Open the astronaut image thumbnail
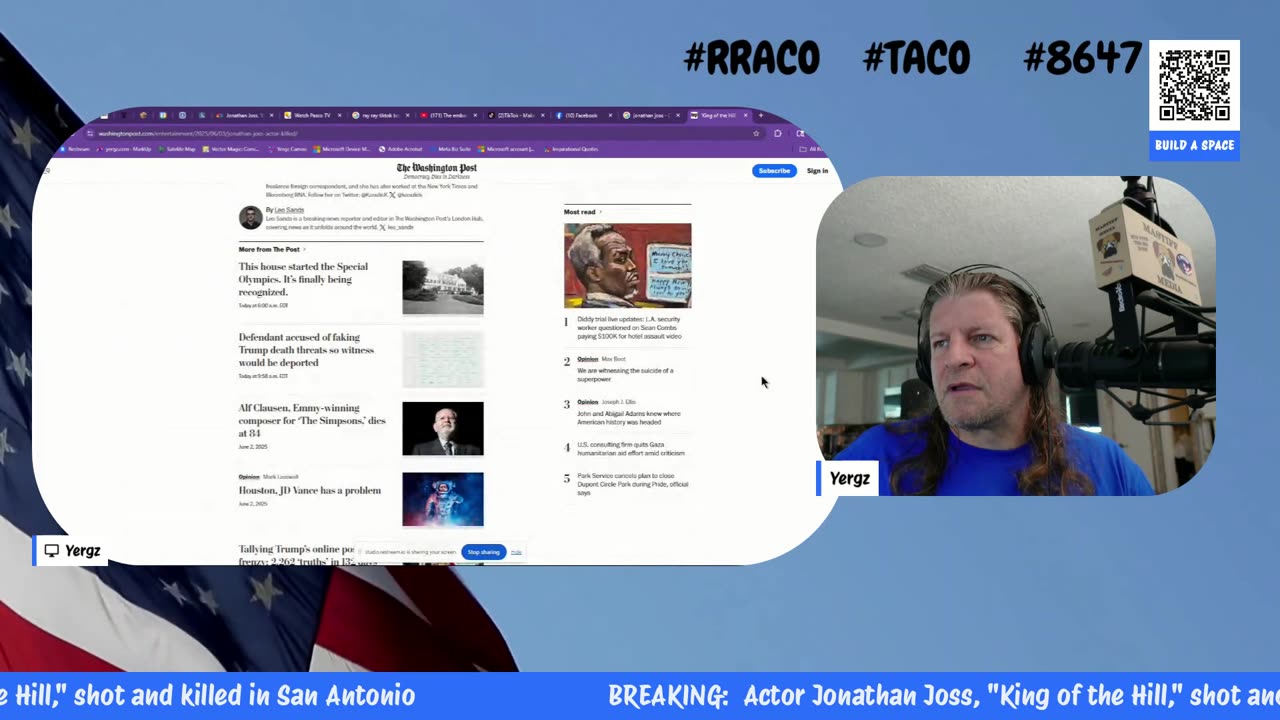The height and width of the screenshot is (720, 1280). [x=443, y=499]
